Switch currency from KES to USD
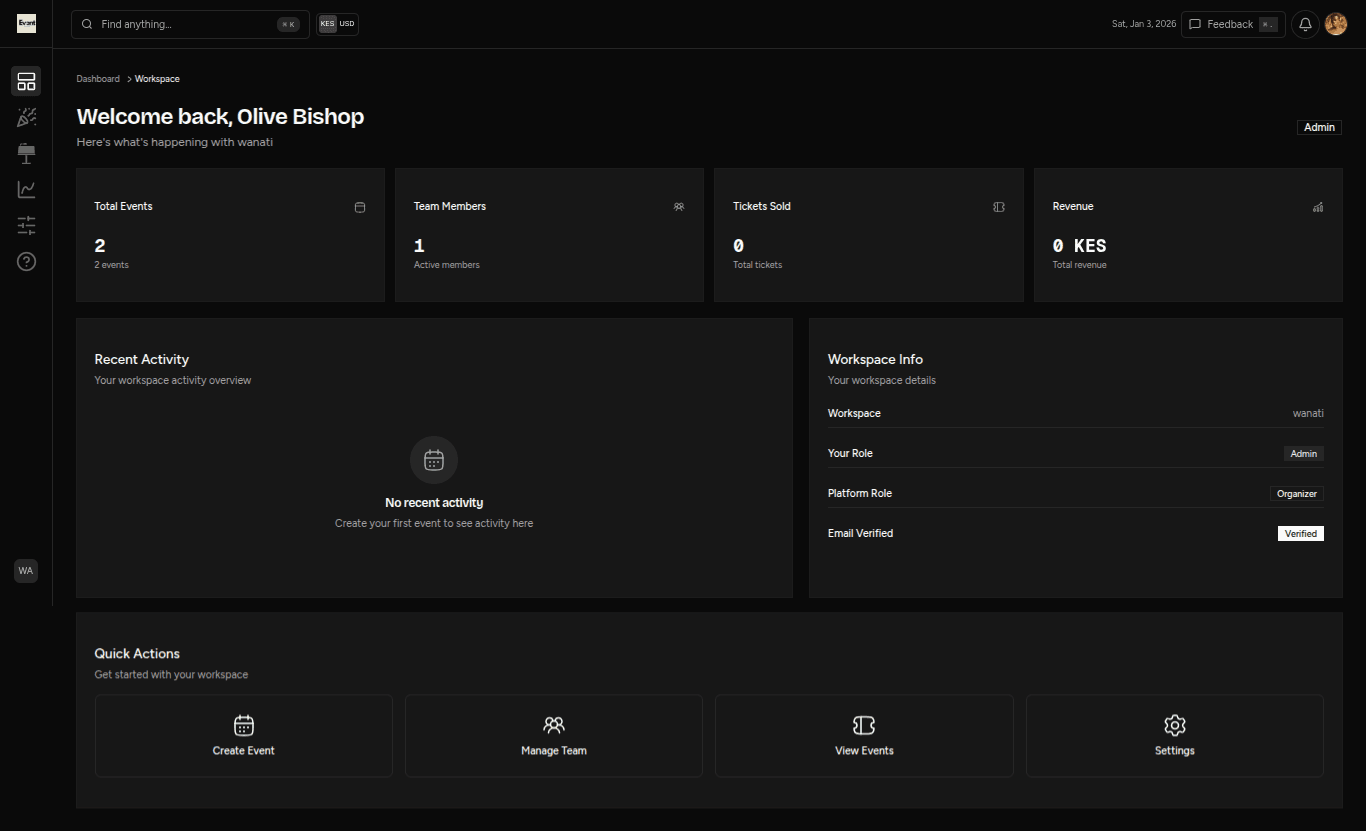Screen dimensions: 1366x833 [349, 23]
